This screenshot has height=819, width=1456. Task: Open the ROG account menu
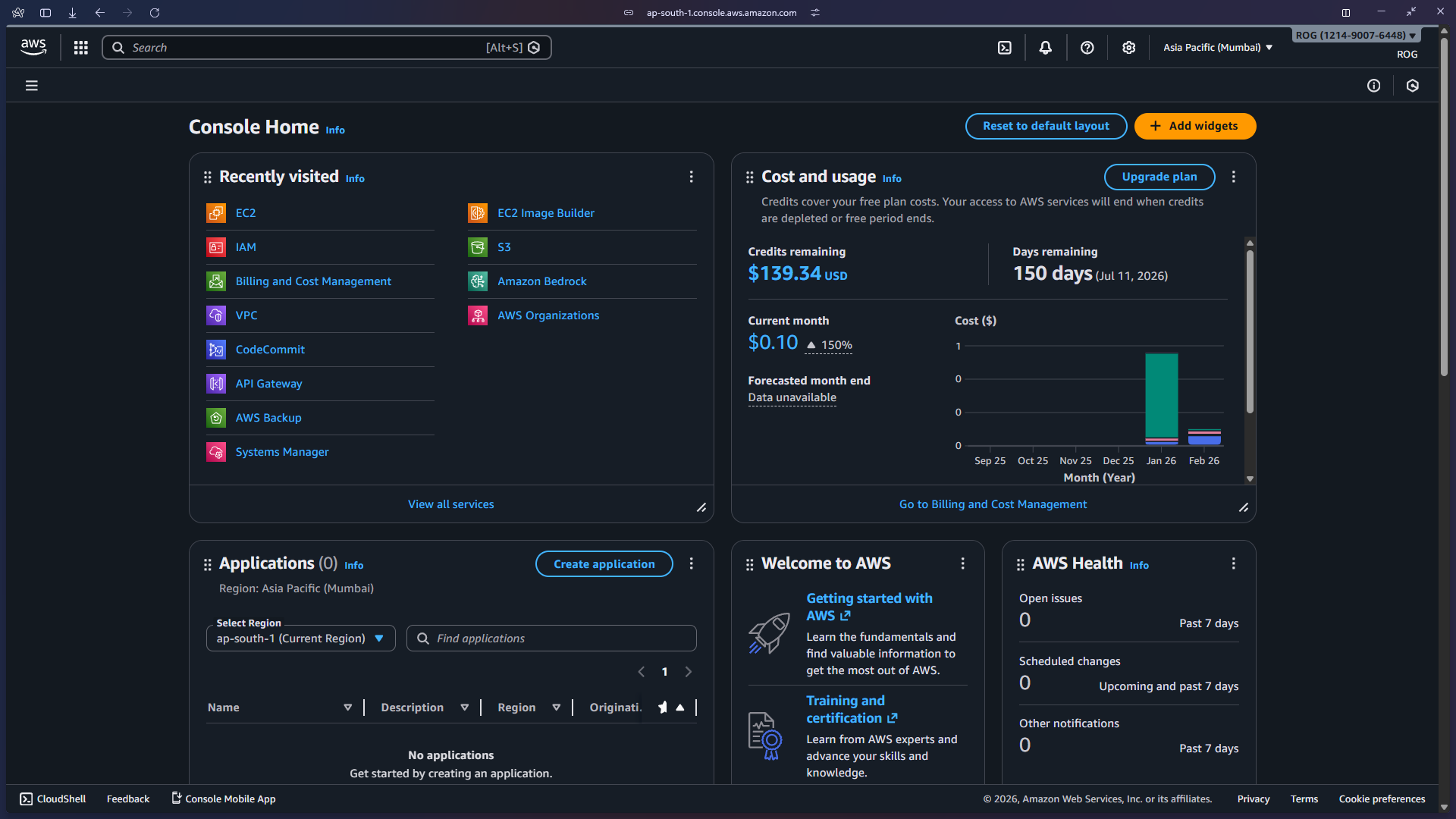[1355, 35]
